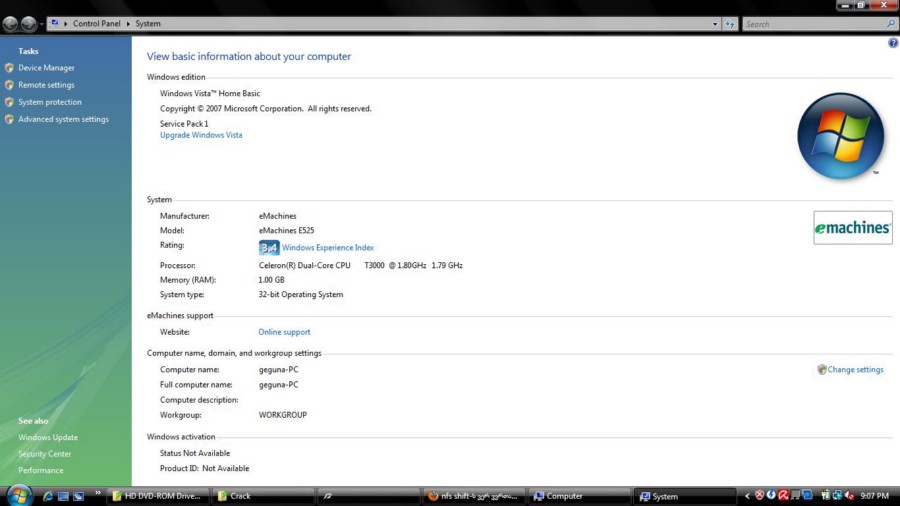Open address bar history dropdown

point(715,24)
